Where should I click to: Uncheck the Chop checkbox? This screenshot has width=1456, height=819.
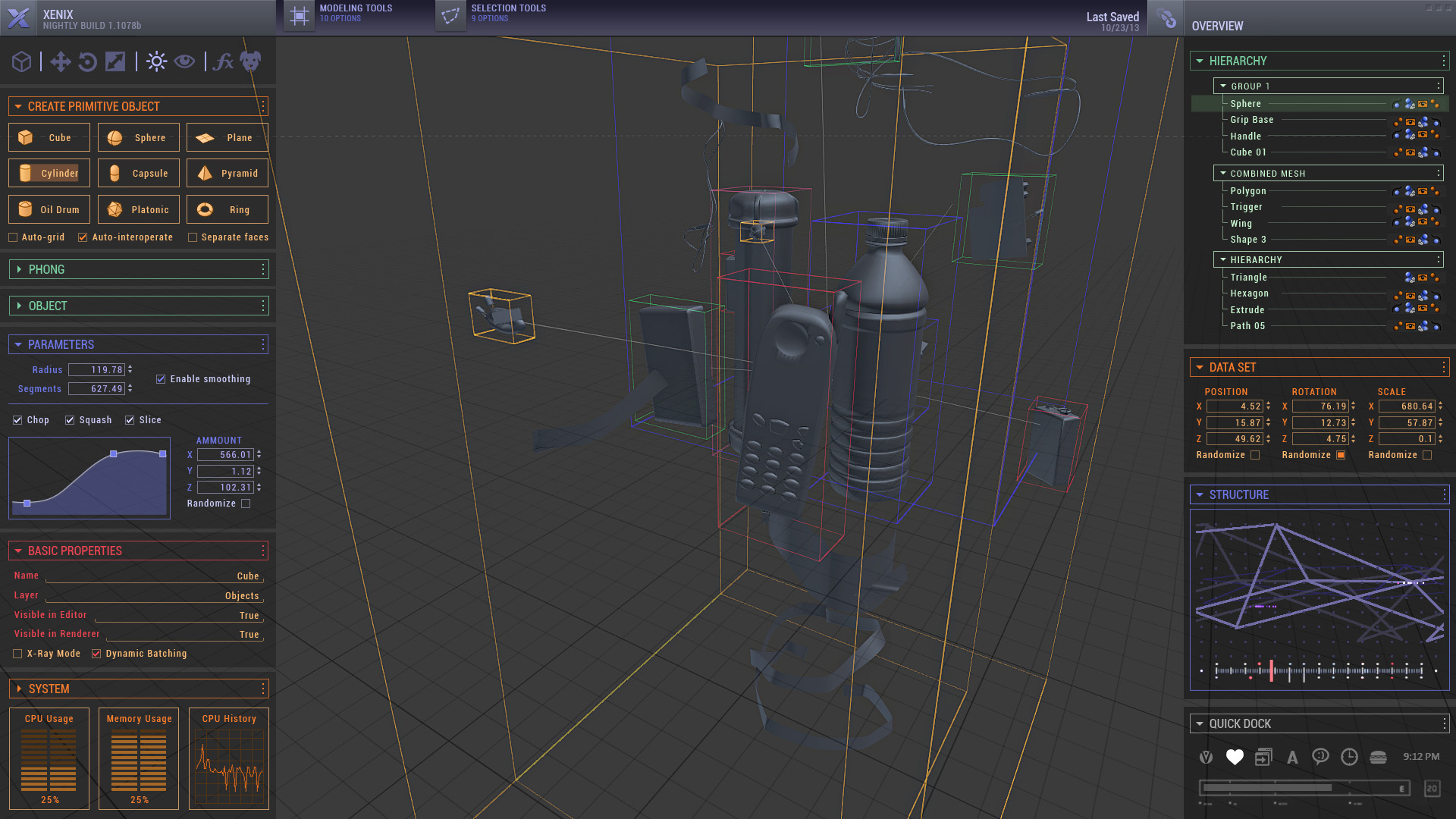pos(17,420)
